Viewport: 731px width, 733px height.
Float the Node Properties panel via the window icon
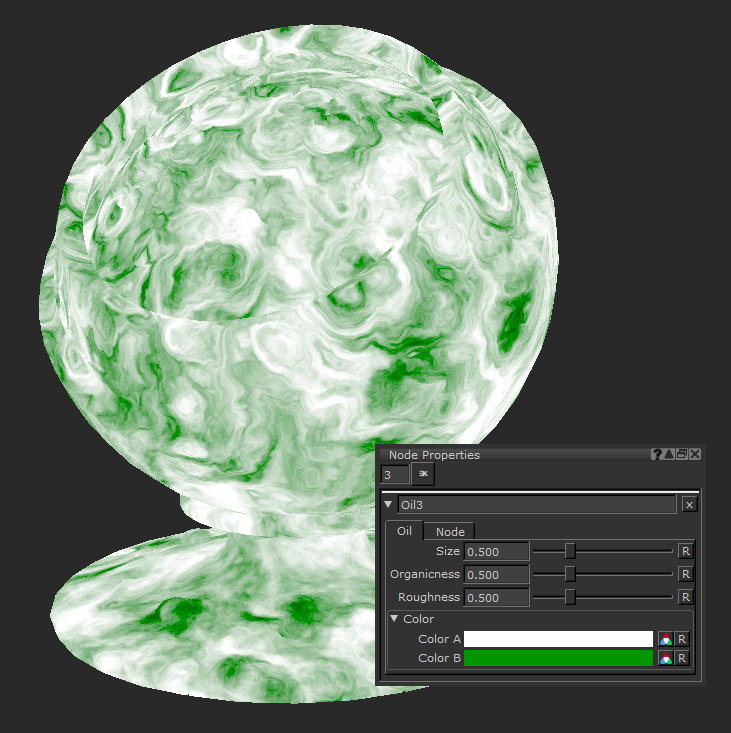pyautogui.click(x=682, y=455)
